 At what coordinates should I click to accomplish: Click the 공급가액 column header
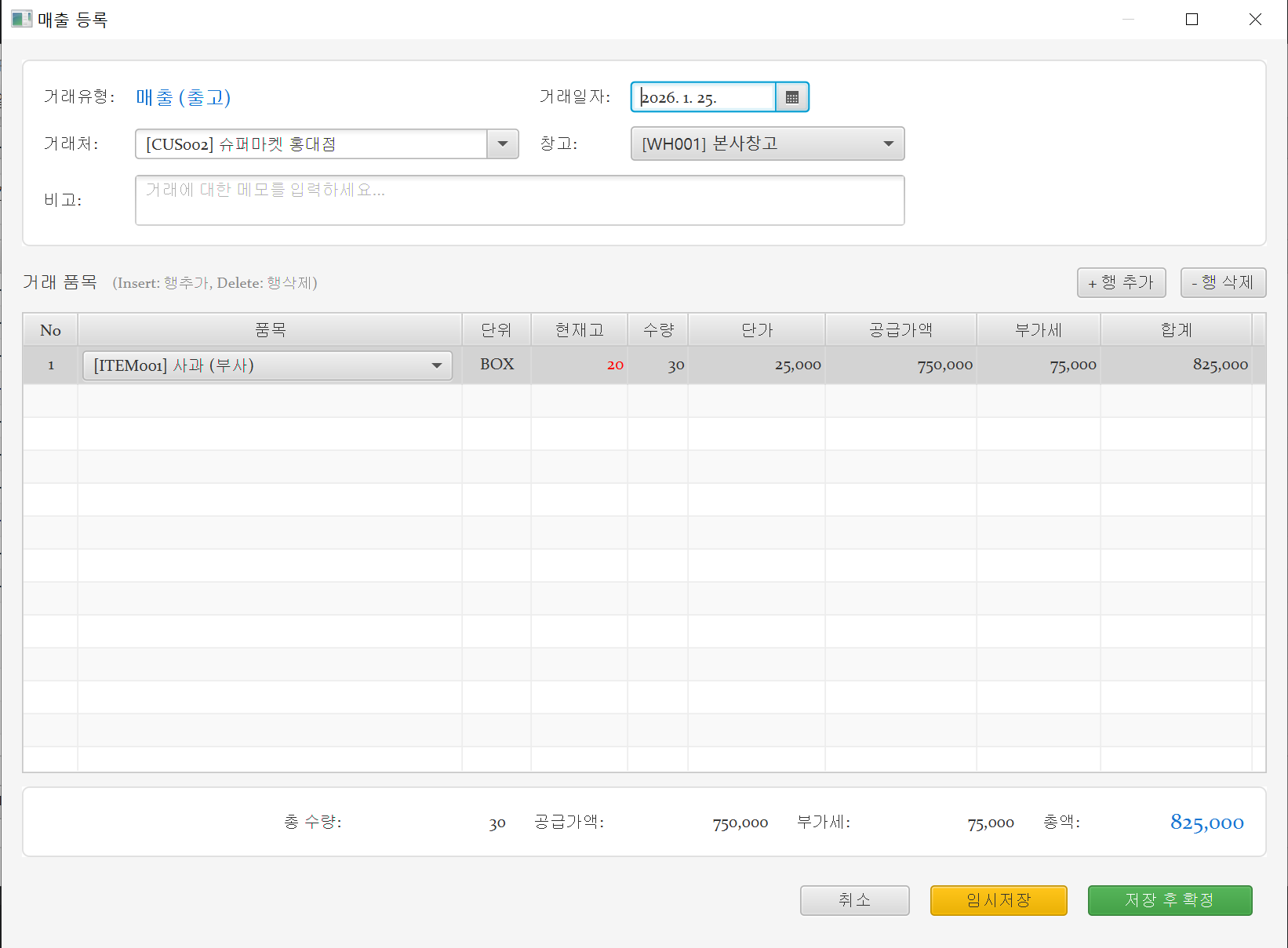901,330
